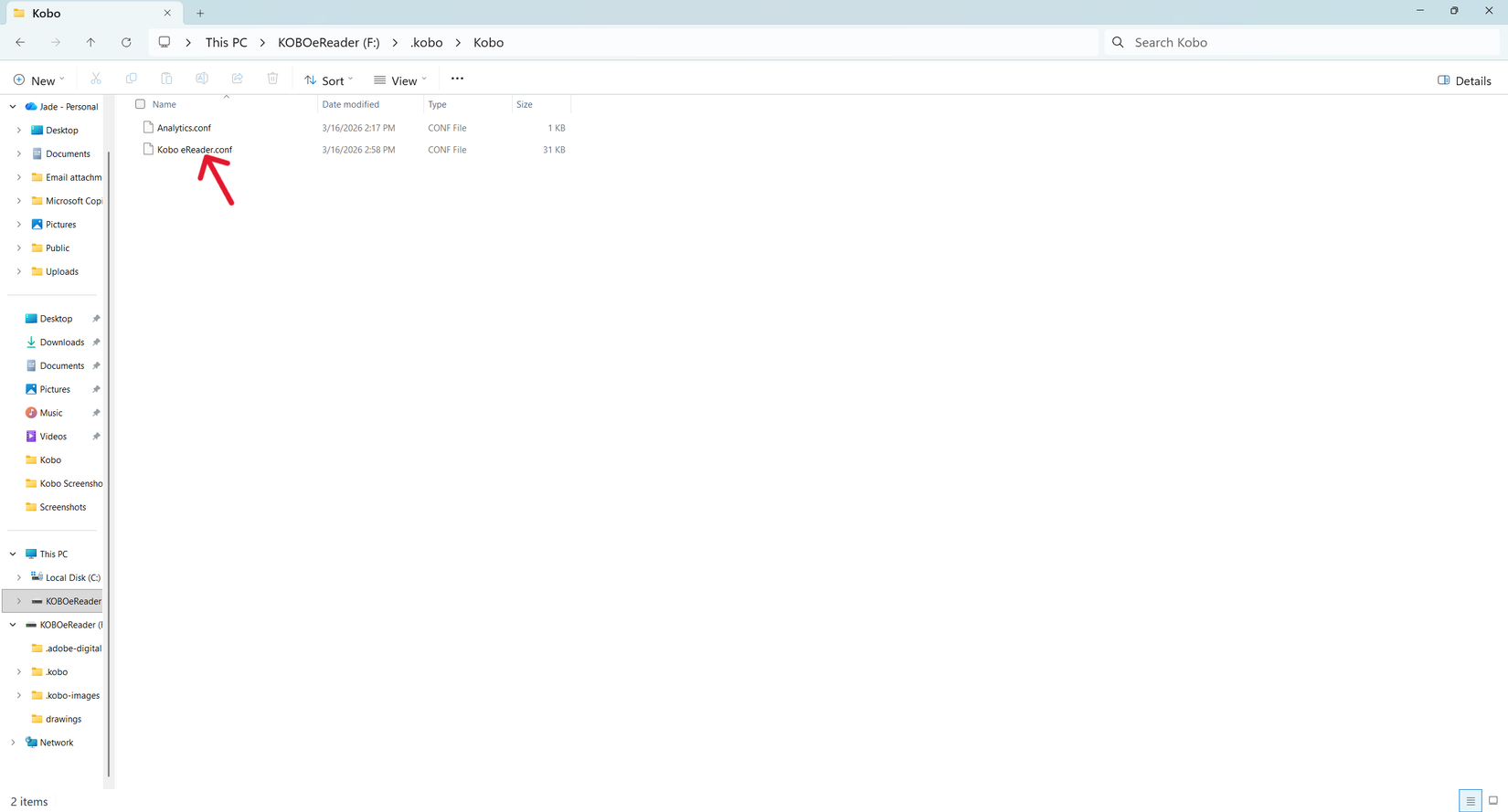This screenshot has height=812, width=1508.
Task: Click the 31 KB size cell
Action: (x=554, y=150)
